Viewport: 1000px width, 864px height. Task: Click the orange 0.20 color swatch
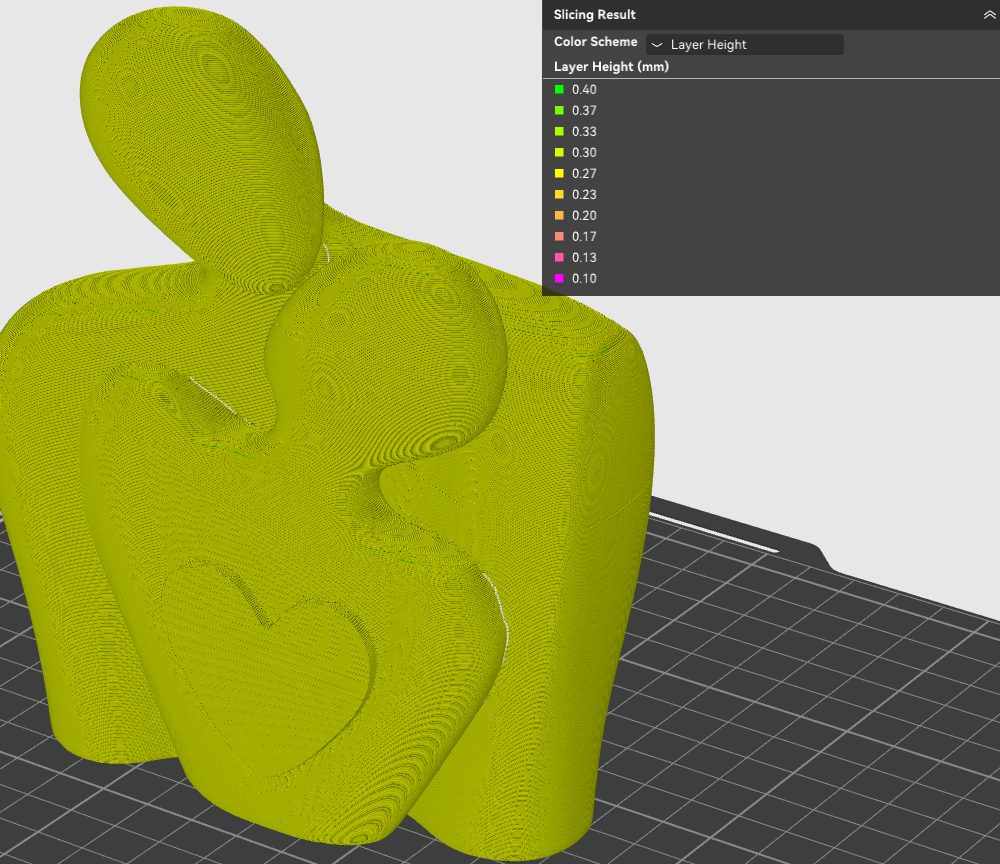560,216
